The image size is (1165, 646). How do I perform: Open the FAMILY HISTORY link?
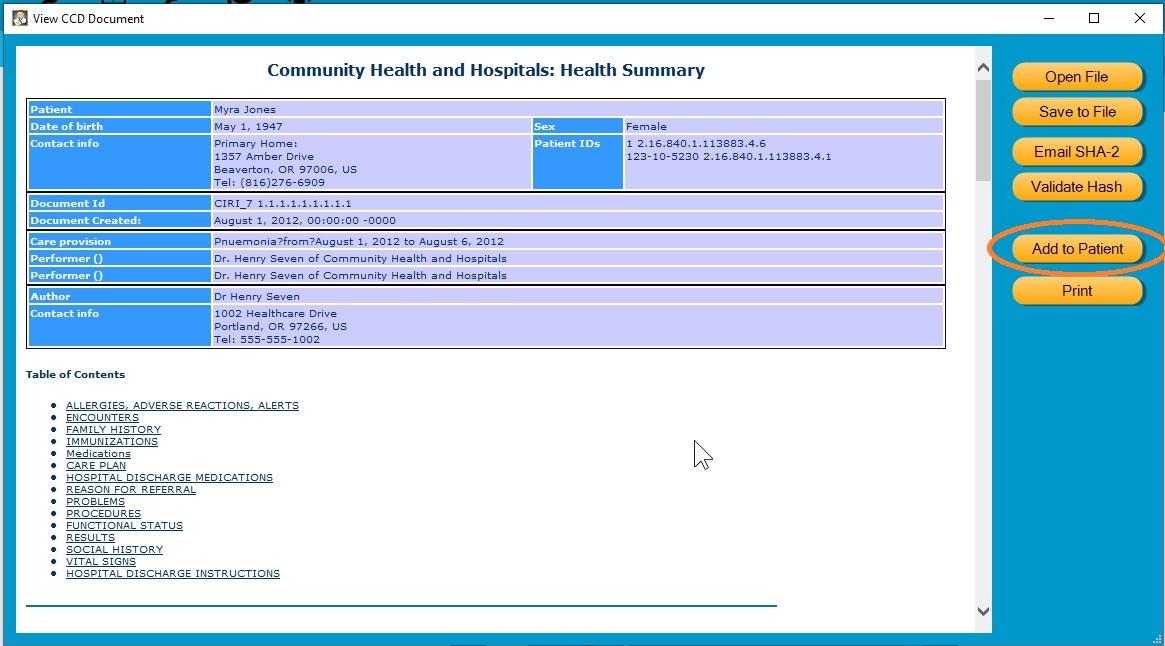[114, 429]
